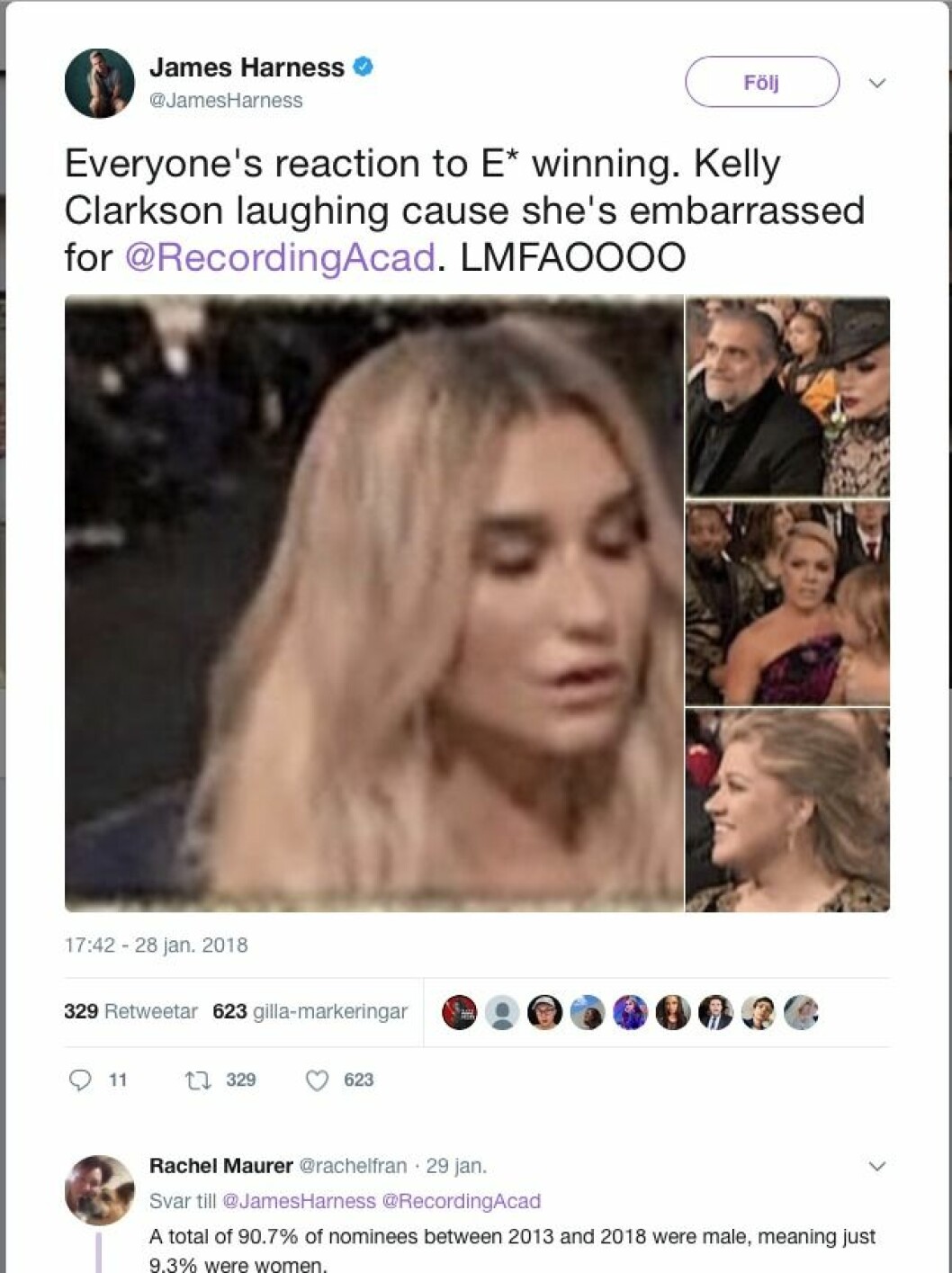Open James Harness profile avatar

coord(99,83)
